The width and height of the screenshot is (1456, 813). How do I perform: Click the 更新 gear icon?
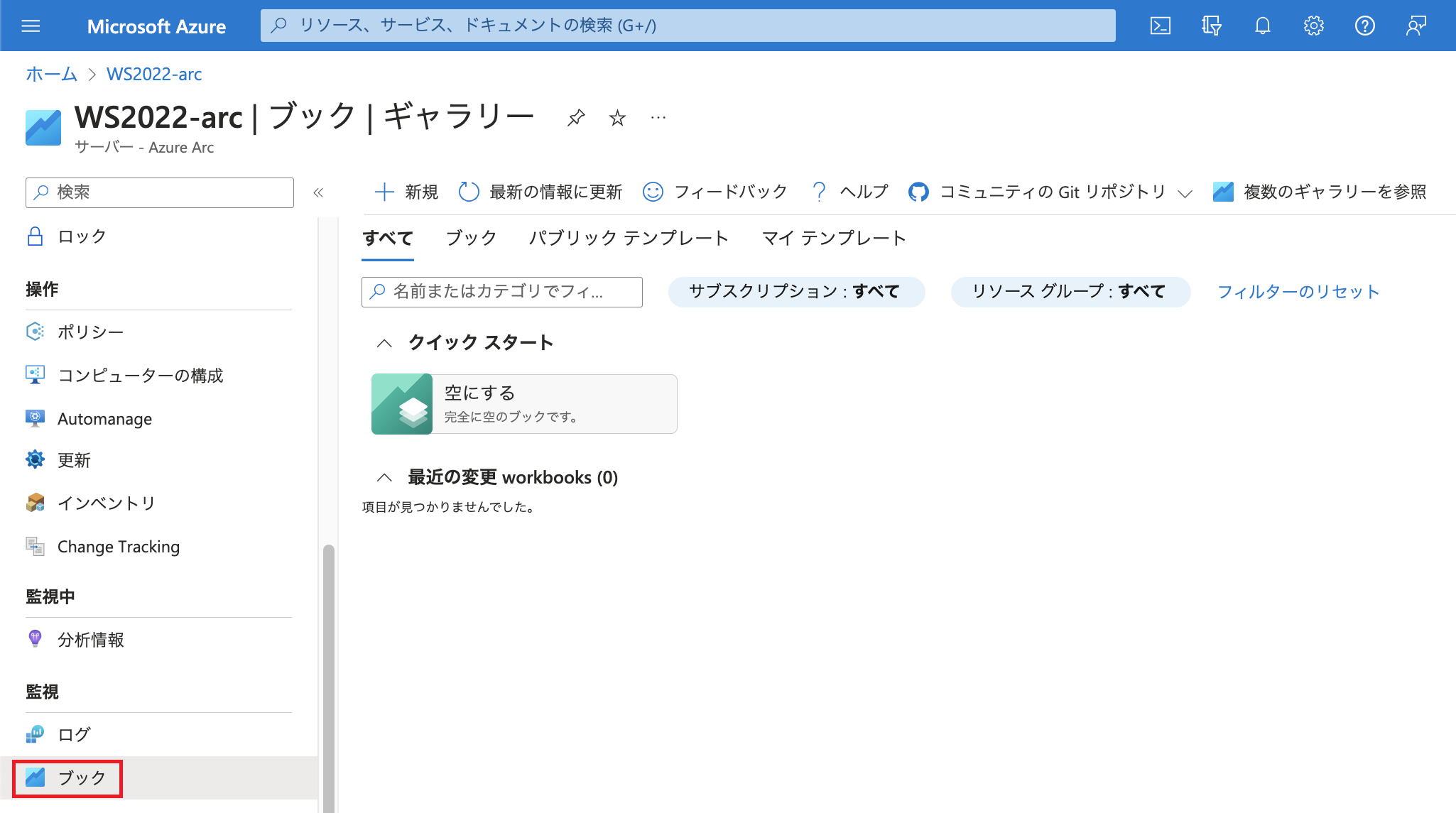click(35, 460)
